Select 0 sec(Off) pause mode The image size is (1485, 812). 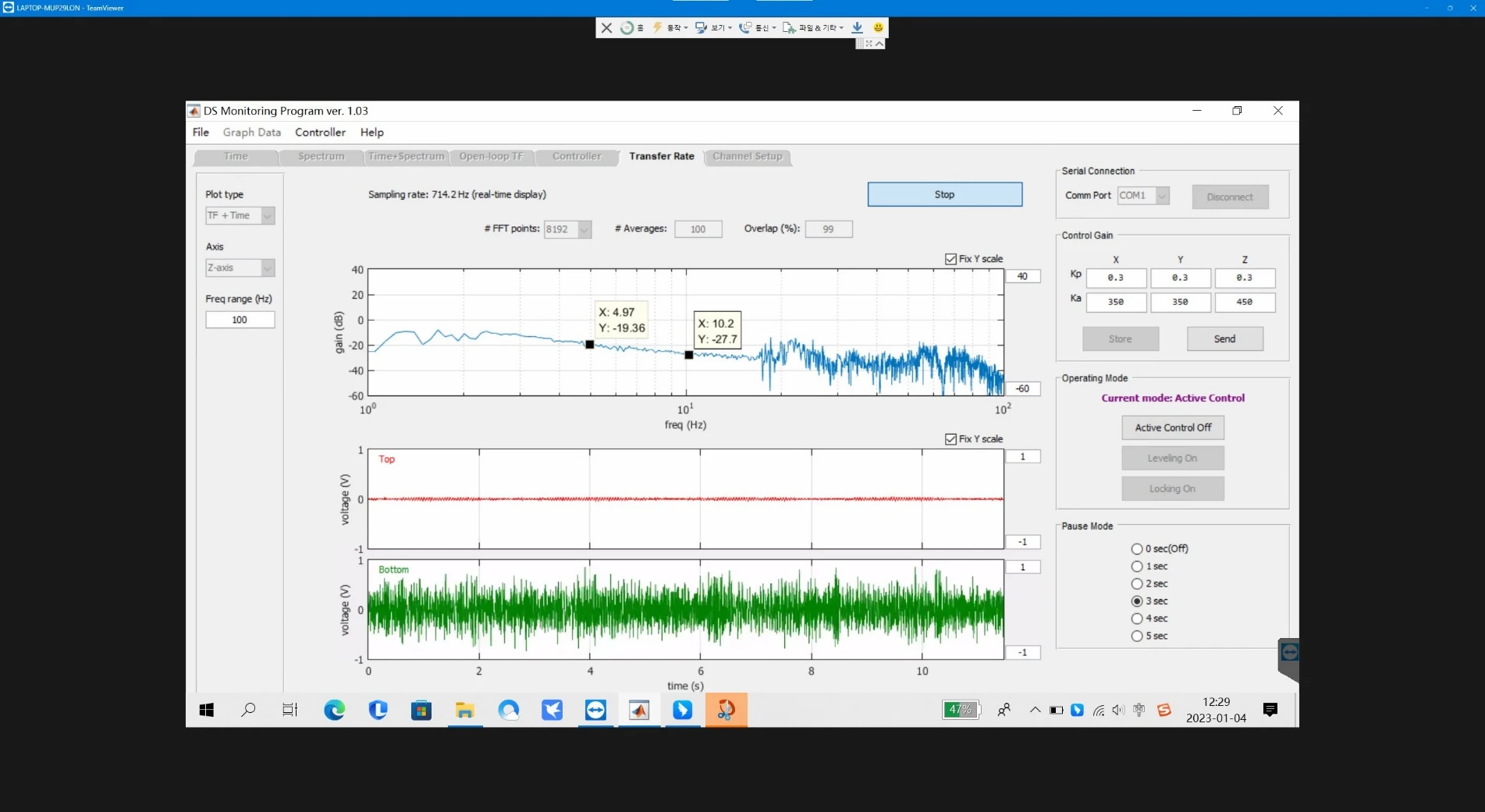tap(1137, 549)
